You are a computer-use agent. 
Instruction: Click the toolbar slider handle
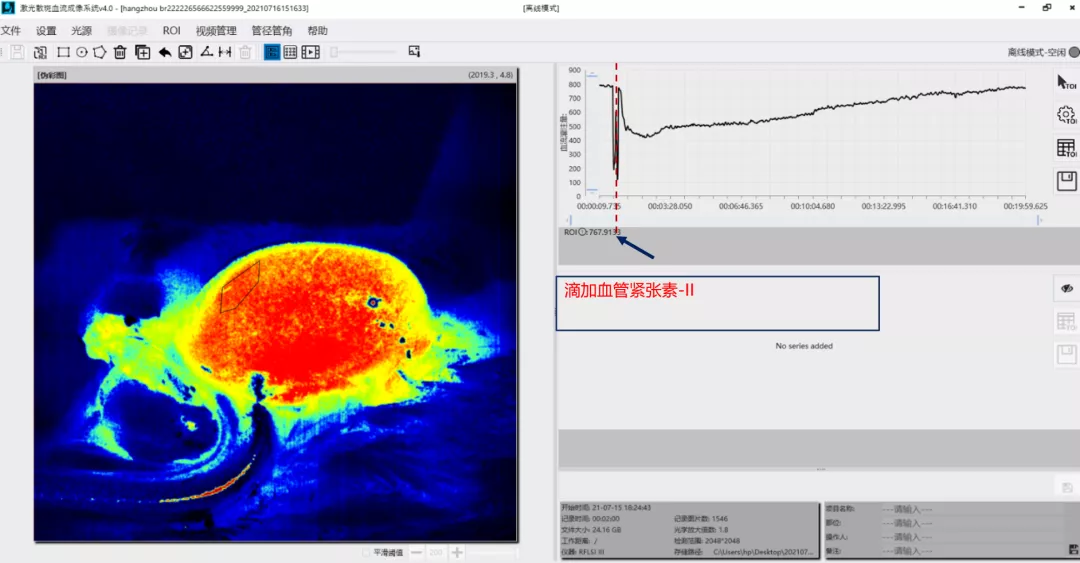click(334, 52)
